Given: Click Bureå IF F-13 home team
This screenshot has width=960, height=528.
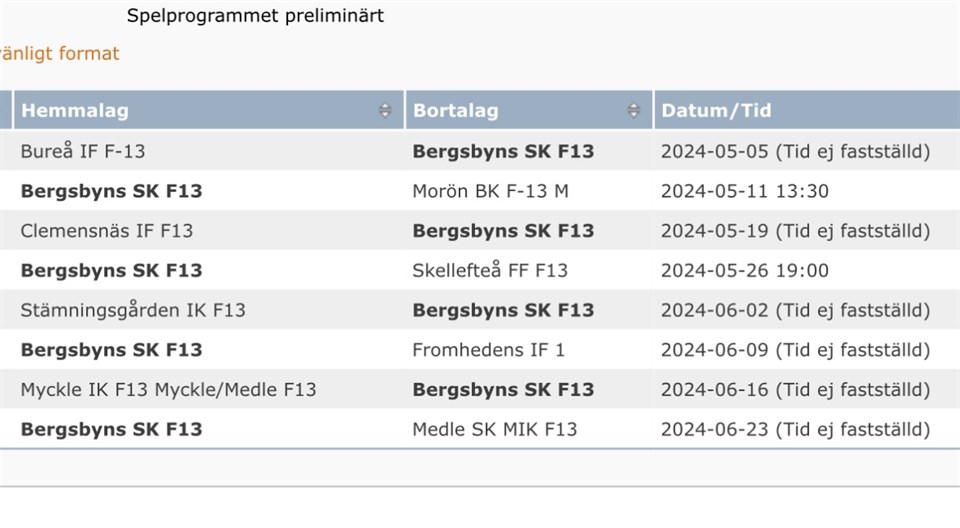Looking at the screenshot, I should tap(83, 151).
